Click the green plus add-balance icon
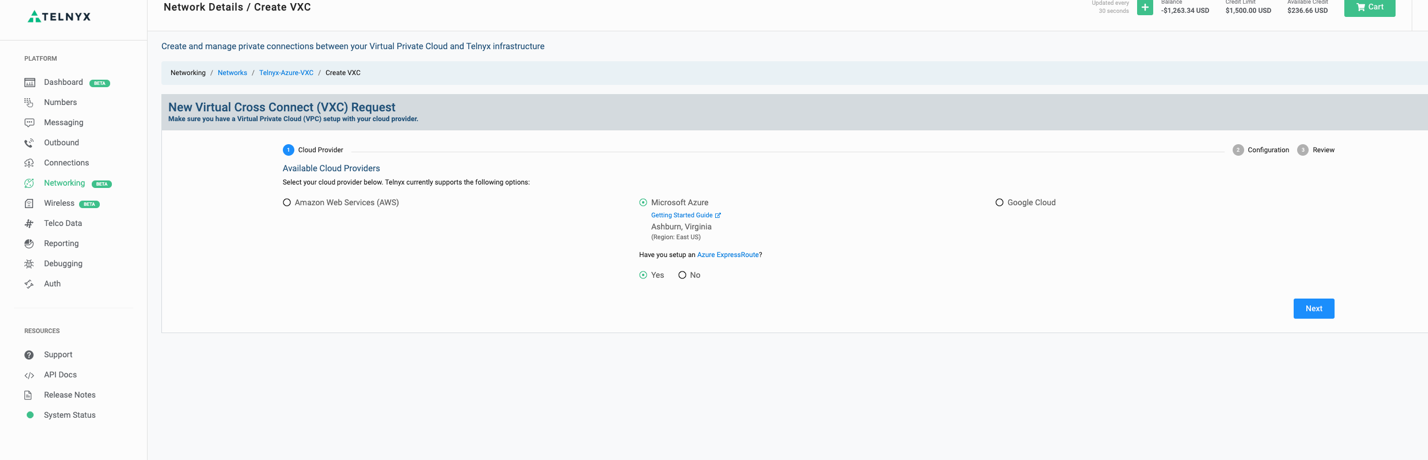The image size is (1428, 460). coord(1145,7)
